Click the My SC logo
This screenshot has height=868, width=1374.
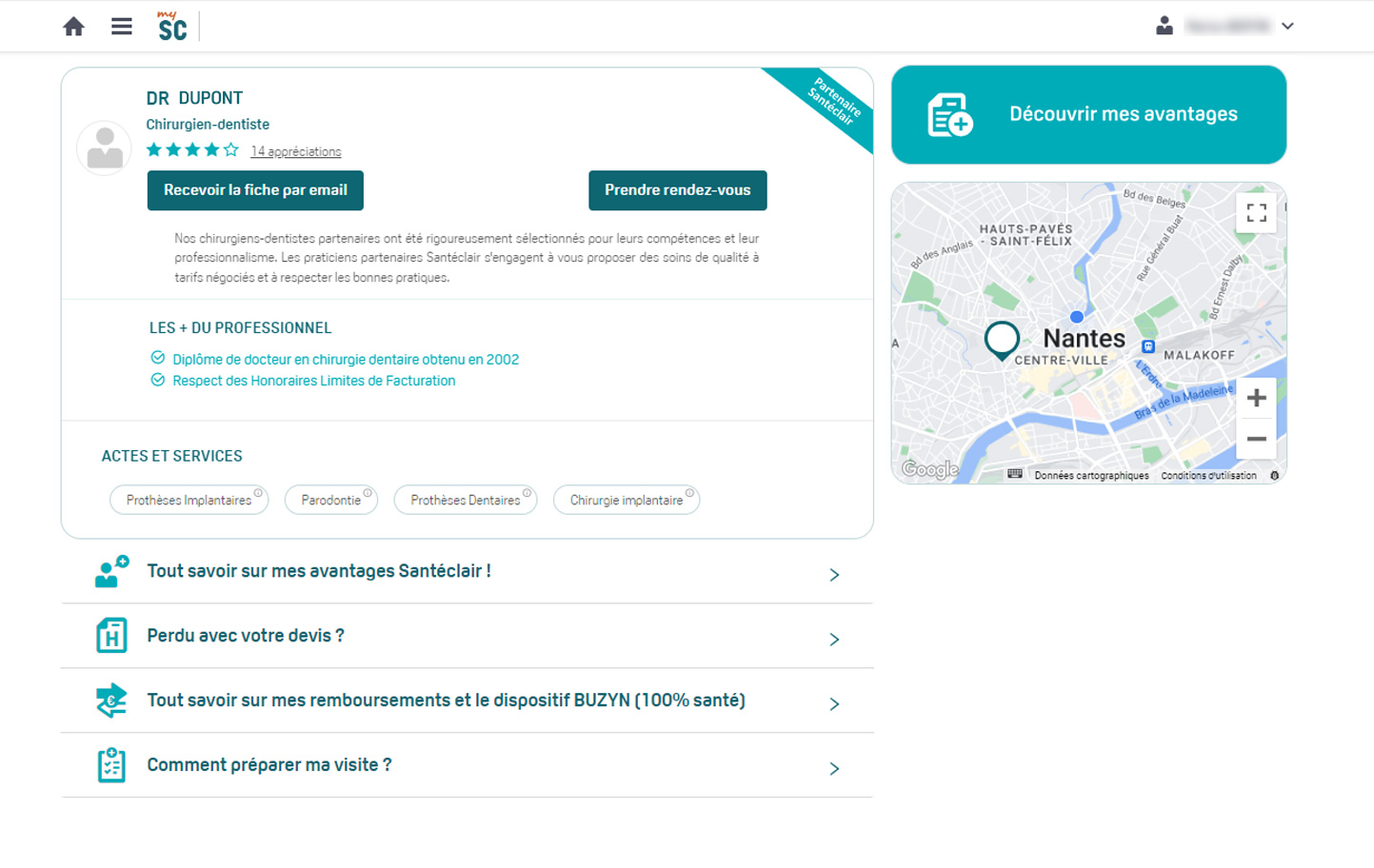[171, 27]
